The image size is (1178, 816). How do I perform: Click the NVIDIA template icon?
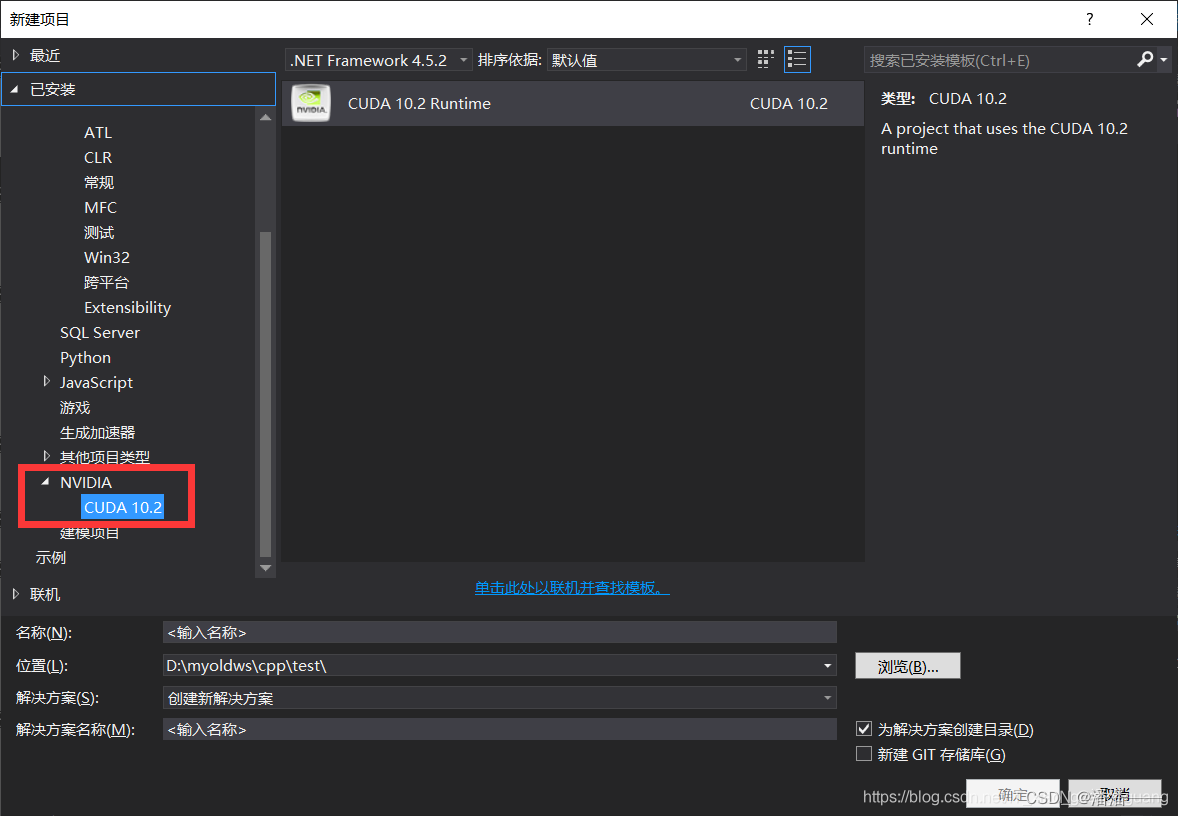(x=311, y=104)
